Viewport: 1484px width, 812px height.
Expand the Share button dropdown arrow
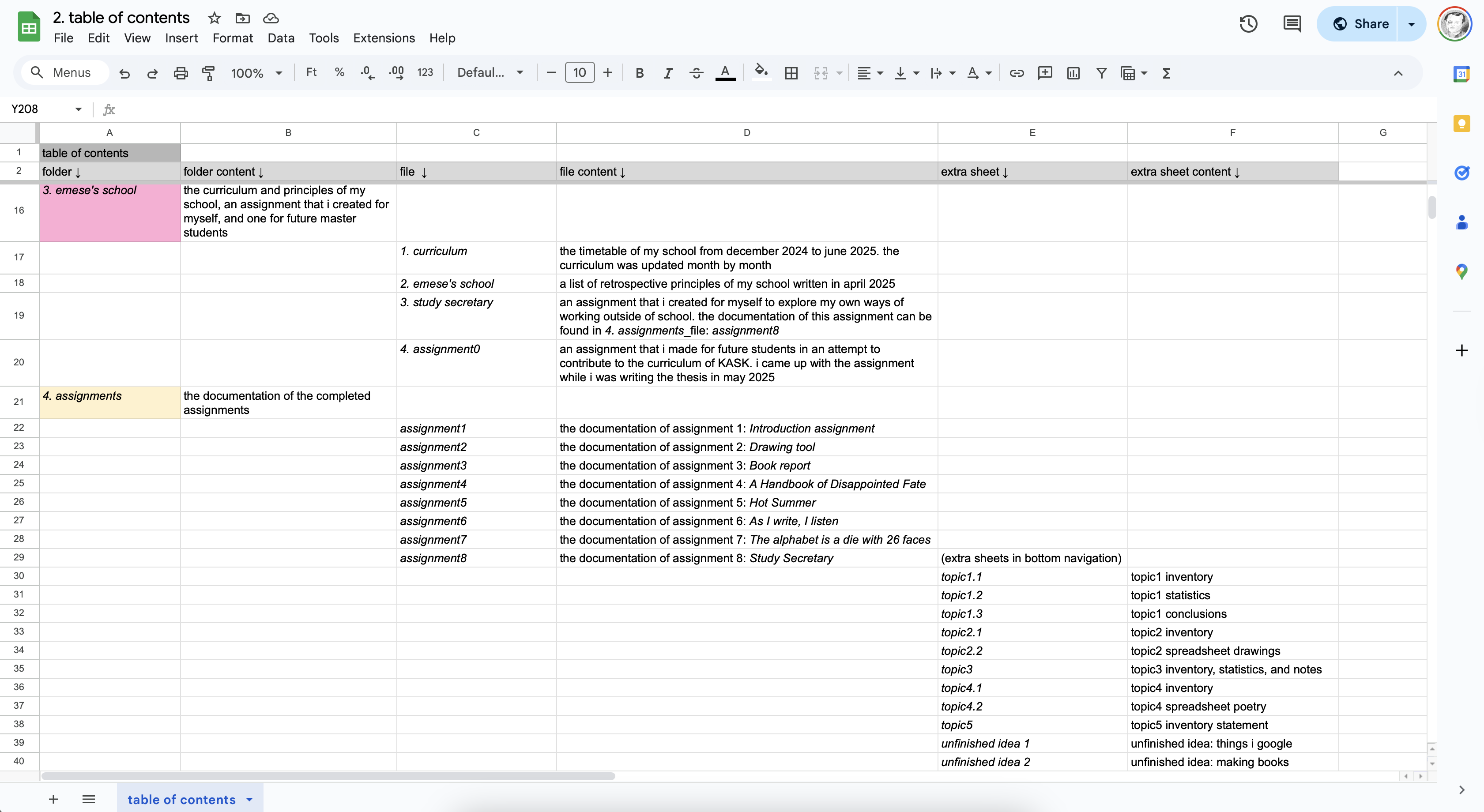click(x=1412, y=24)
